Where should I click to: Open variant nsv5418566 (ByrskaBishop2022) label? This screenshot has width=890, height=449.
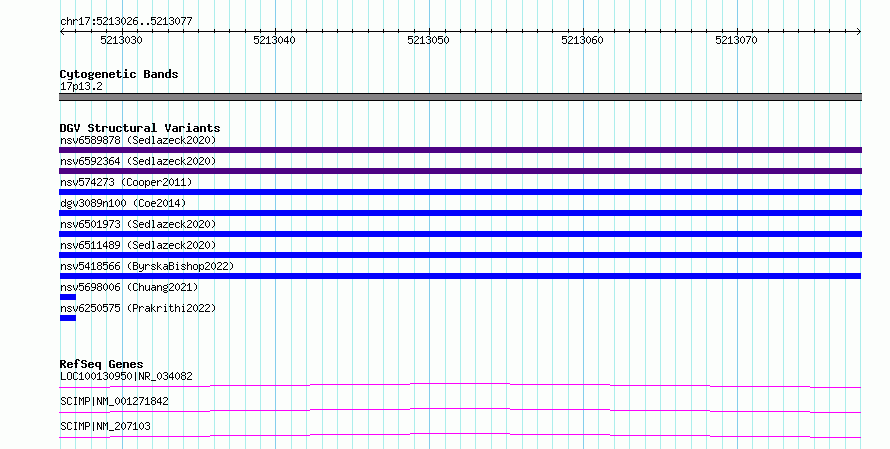tap(147, 266)
